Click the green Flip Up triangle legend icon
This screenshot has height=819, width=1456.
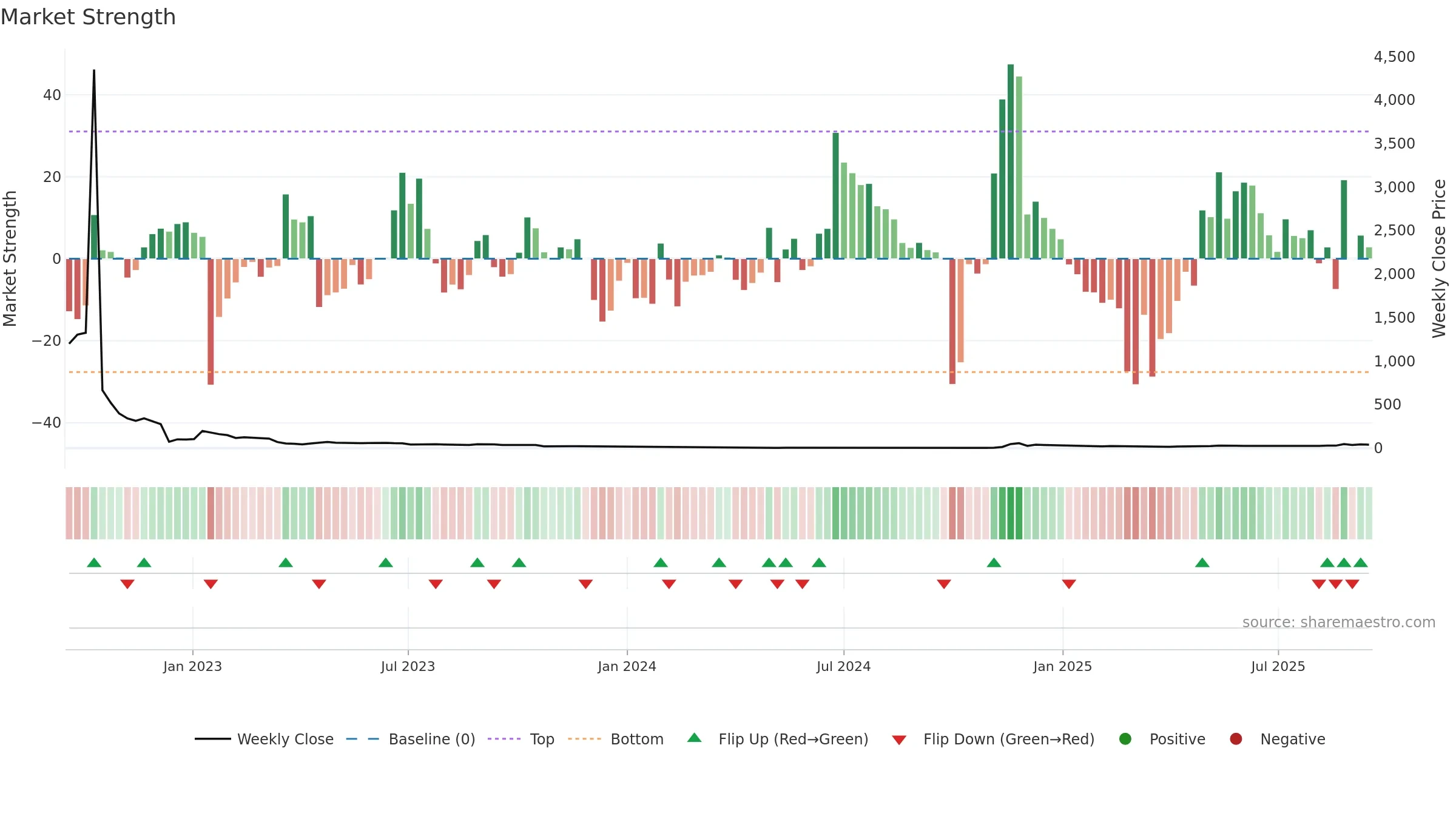[x=695, y=738]
